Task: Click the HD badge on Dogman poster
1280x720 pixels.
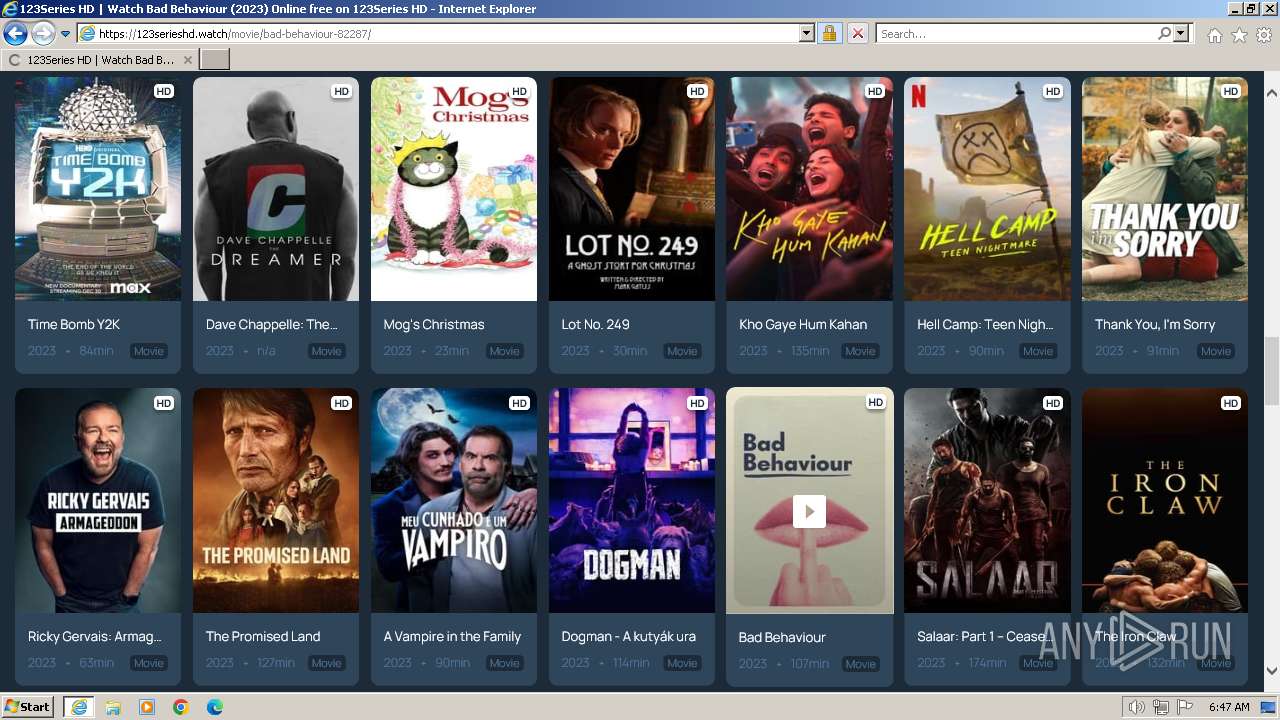Action: (x=697, y=403)
